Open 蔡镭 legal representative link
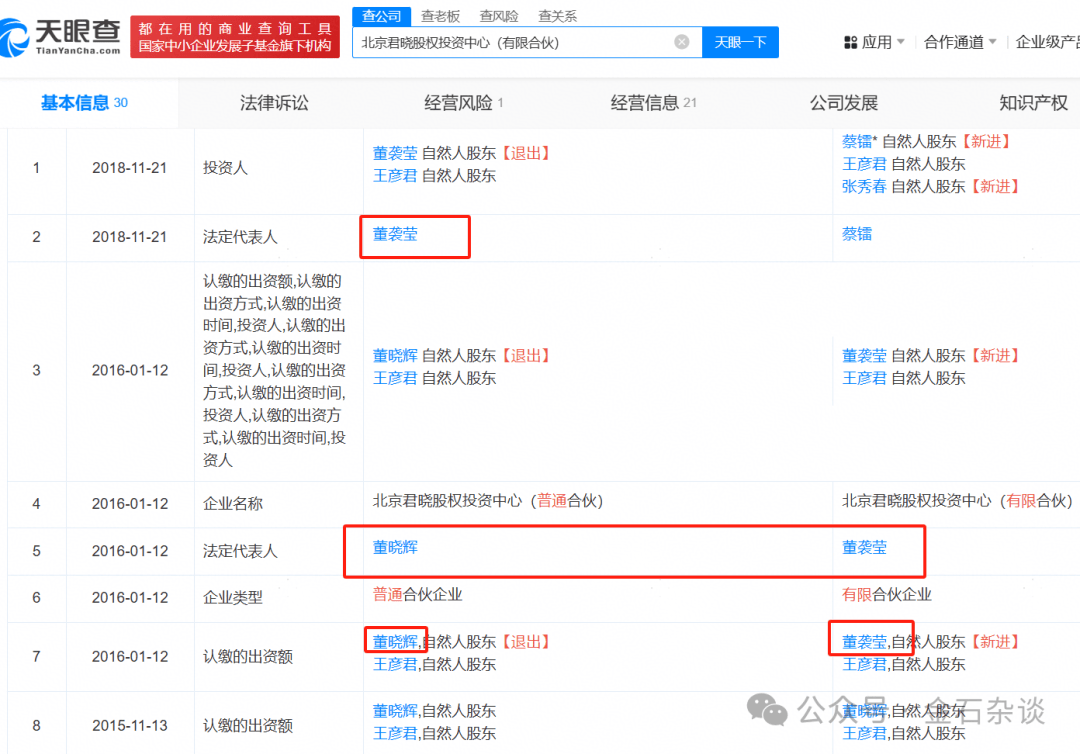Image resolution: width=1080 pixels, height=754 pixels. [857, 233]
